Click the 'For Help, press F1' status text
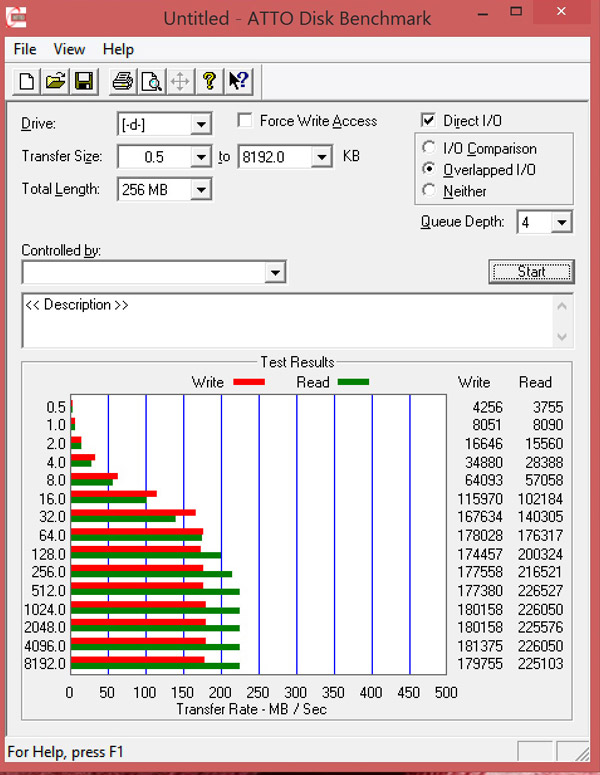 65,752
